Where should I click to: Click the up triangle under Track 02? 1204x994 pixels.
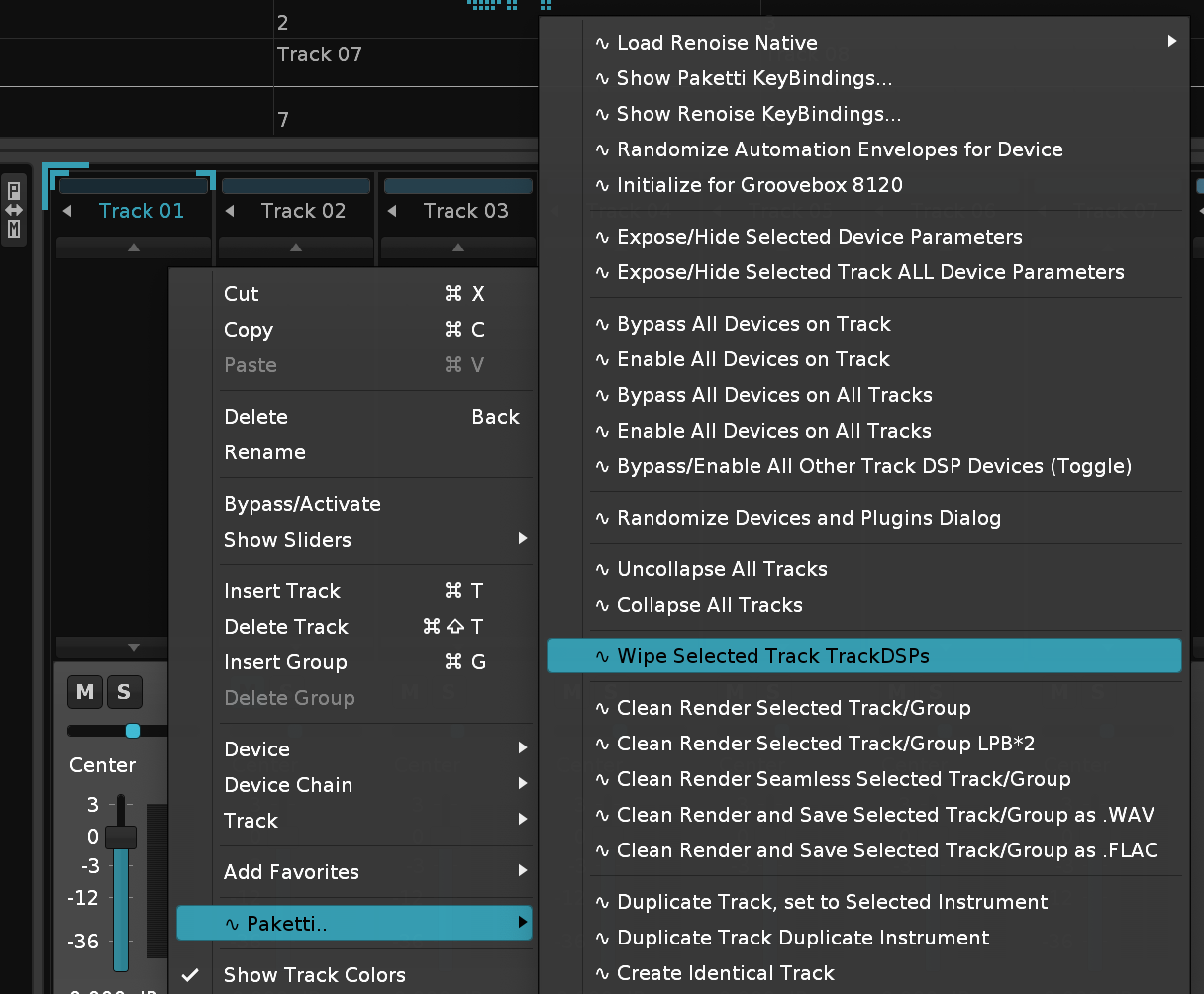tap(295, 248)
